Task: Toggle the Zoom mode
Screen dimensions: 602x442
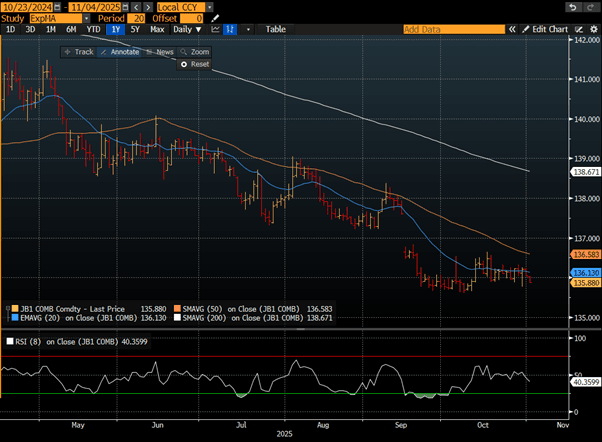Action: (x=196, y=51)
